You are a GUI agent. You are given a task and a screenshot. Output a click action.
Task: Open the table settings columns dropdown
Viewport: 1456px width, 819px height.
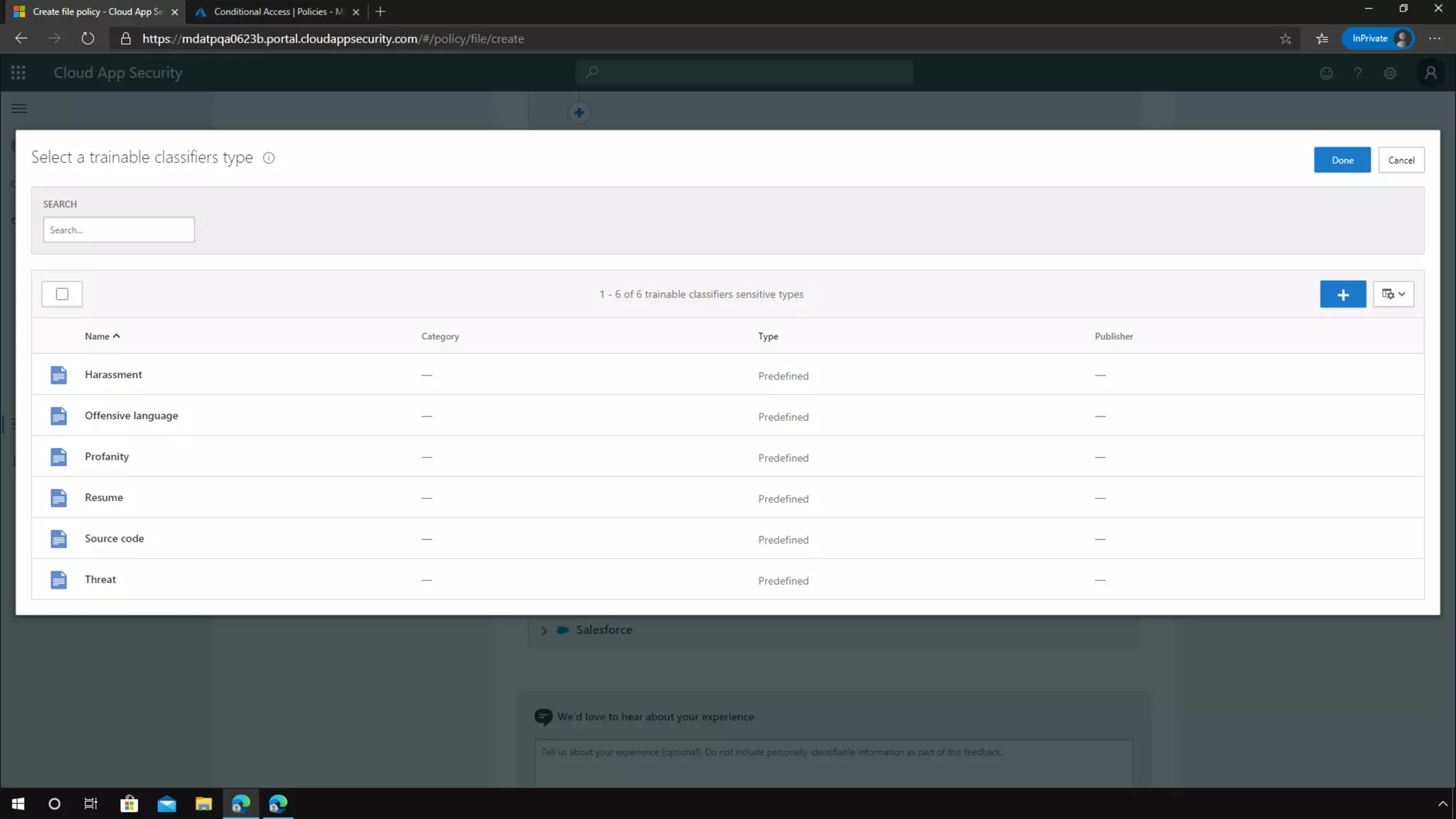click(1393, 294)
